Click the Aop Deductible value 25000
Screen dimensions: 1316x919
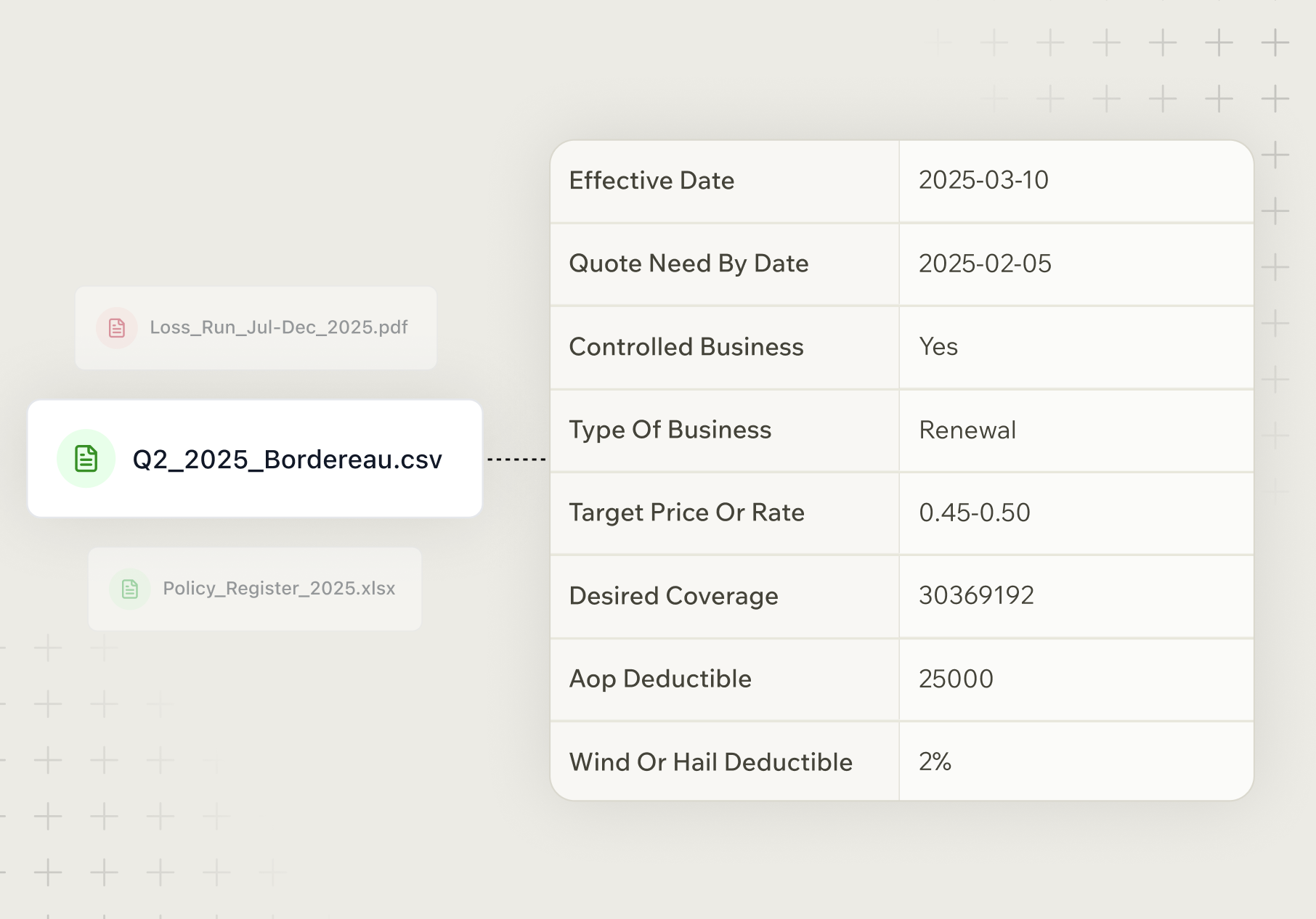956,679
